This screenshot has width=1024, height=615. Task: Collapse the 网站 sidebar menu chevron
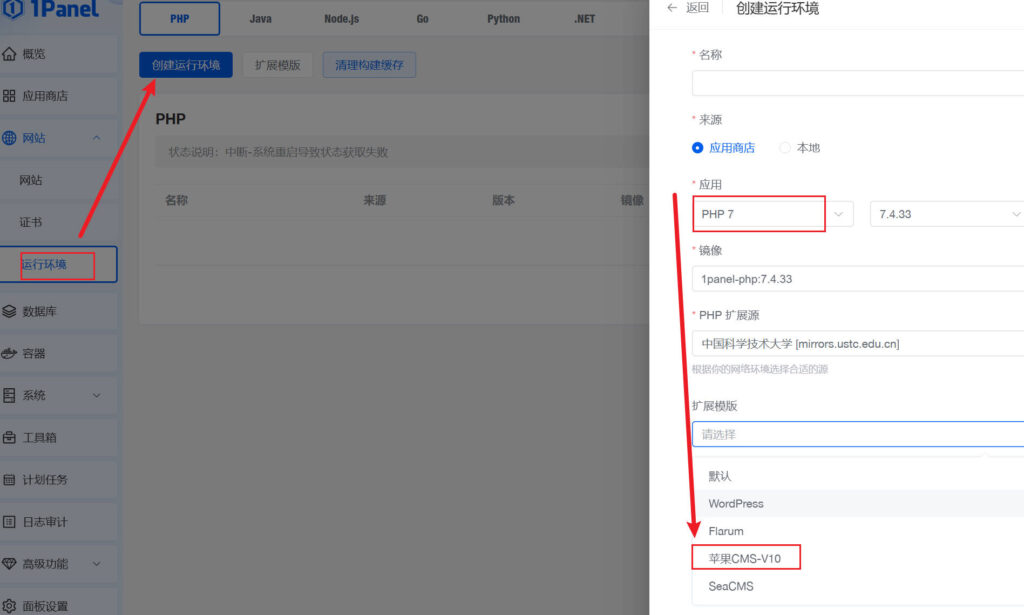pos(97,138)
